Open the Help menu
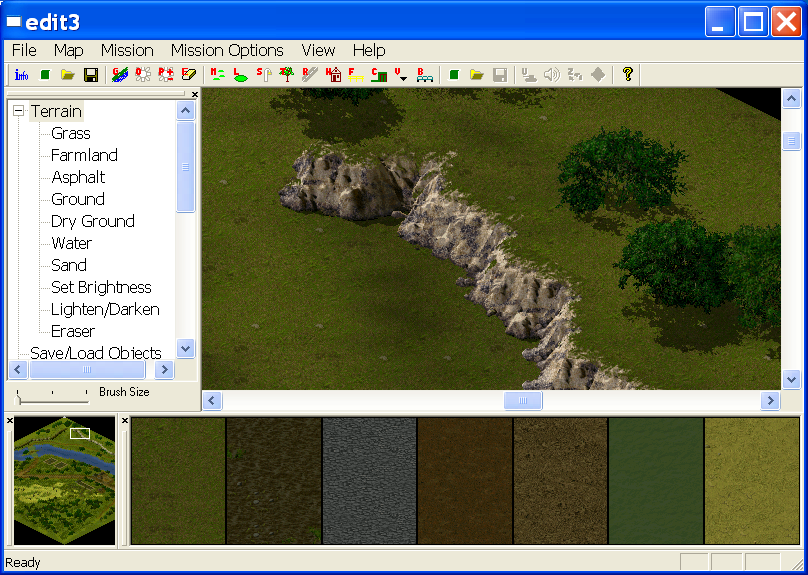 [x=369, y=50]
